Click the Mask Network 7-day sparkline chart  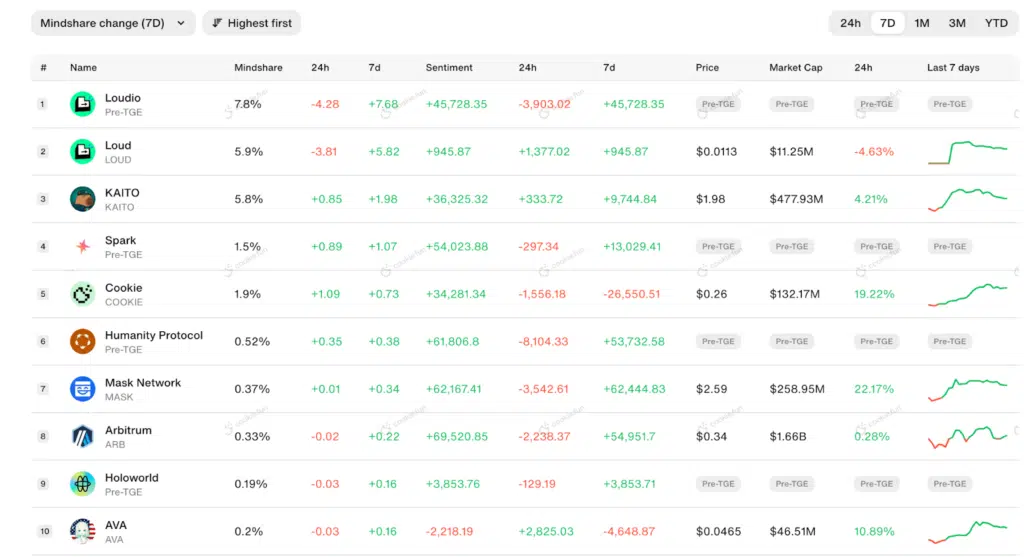pyautogui.click(x=968, y=389)
